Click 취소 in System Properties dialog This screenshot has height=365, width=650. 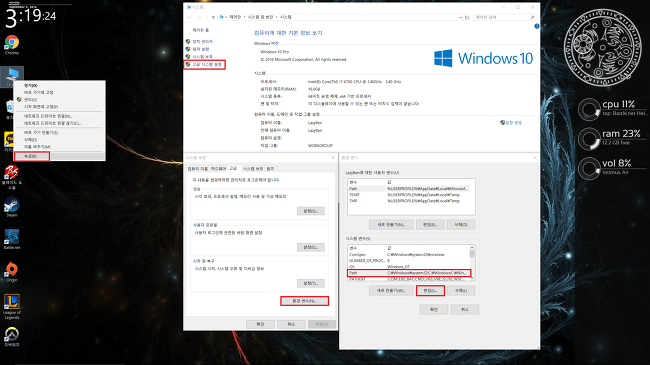pyautogui.click(x=291, y=324)
